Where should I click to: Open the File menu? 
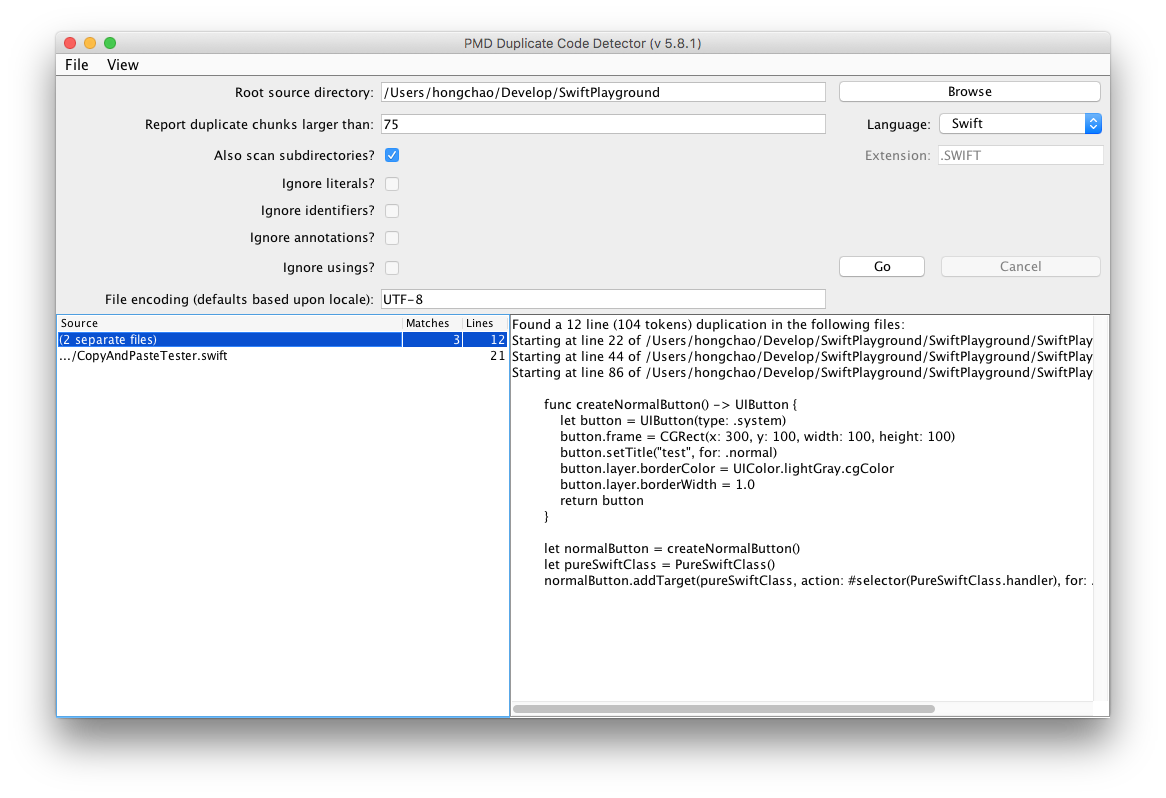point(77,65)
